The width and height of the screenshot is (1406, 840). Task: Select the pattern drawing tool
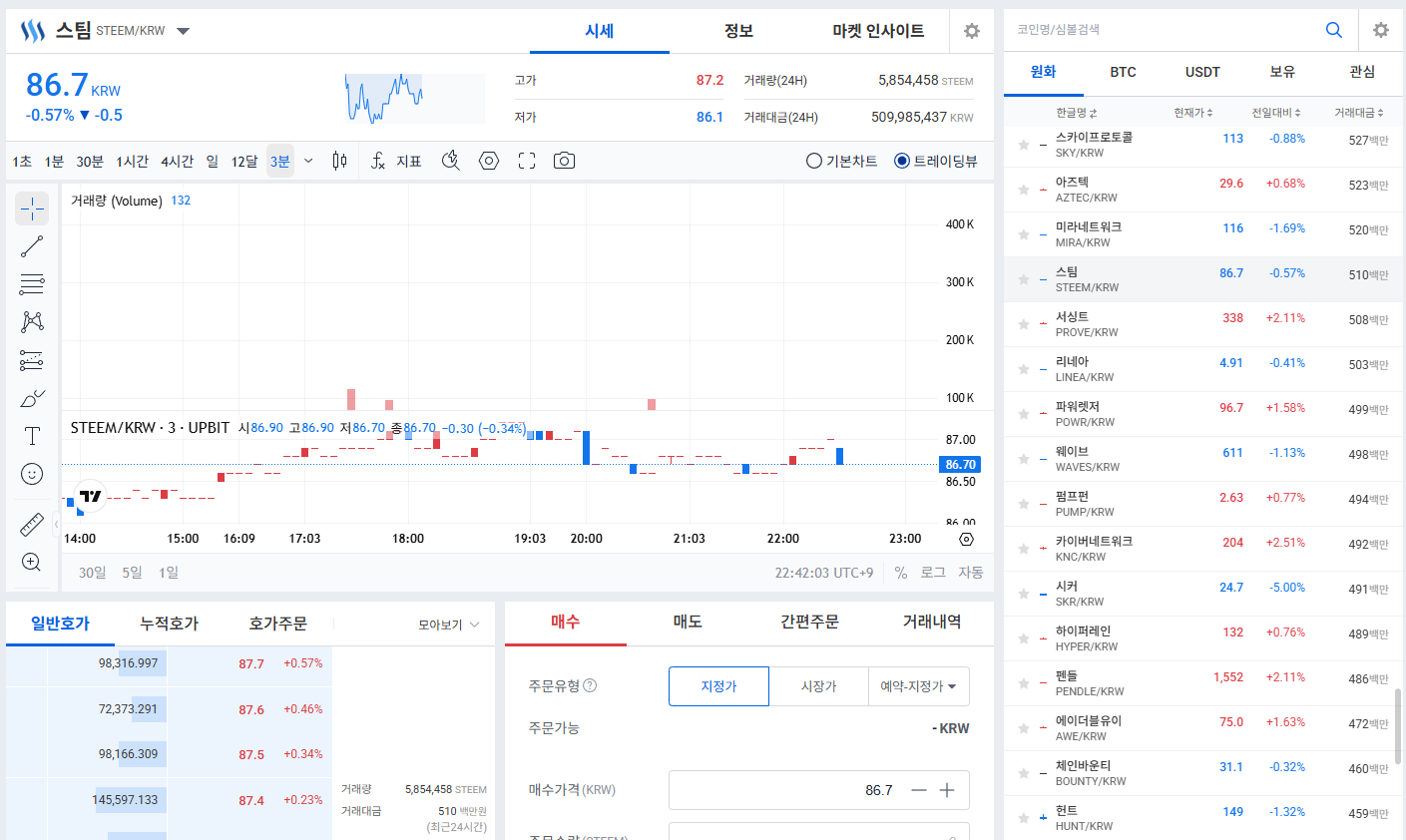click(x=32, y=321)
